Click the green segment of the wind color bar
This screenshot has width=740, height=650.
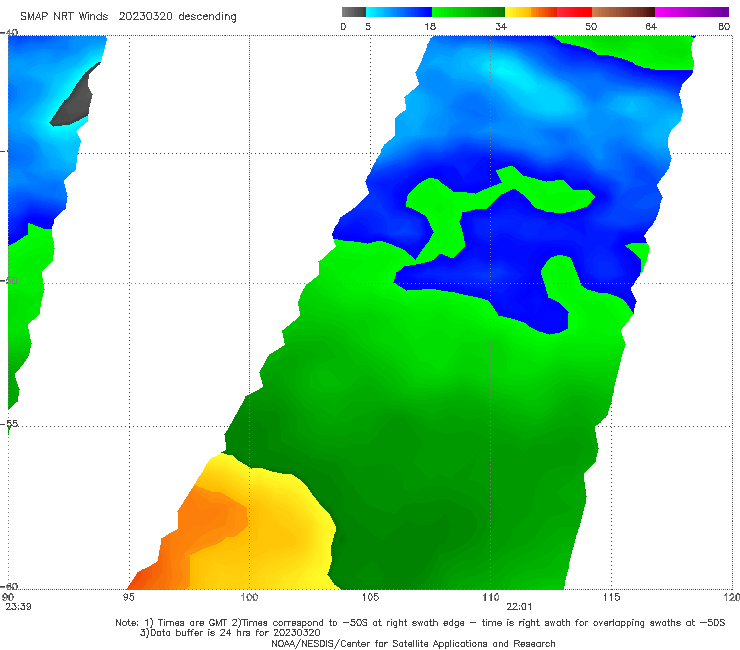(468, 12)
